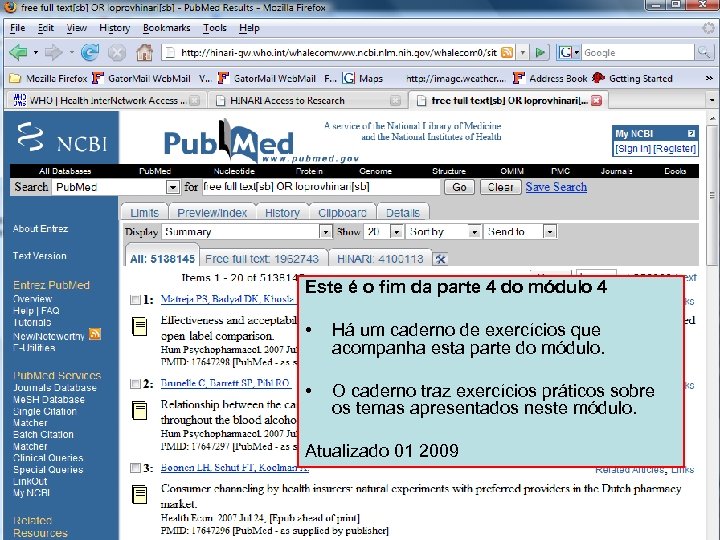This screenshot has width=720, height=540.
Task: Click into the Google search box
Action: tap(638, 53)
